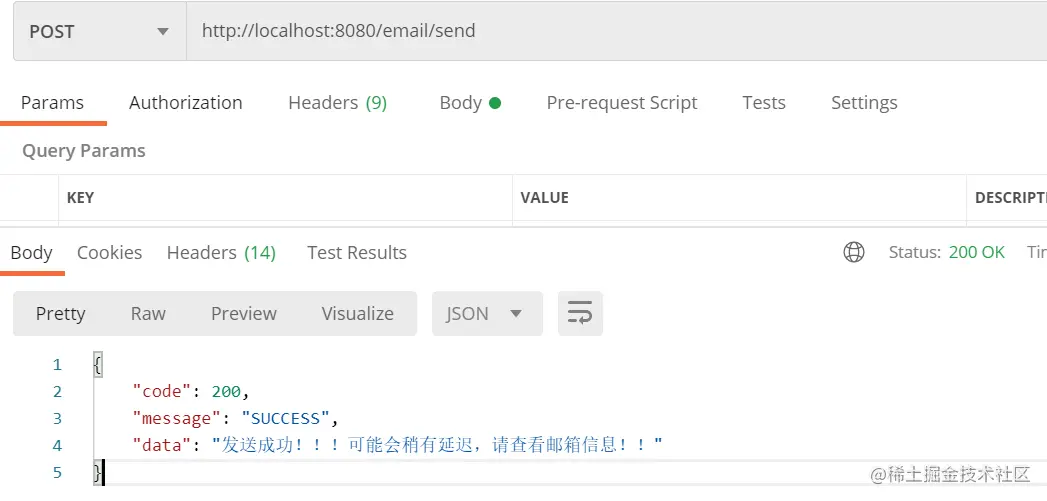Open the response Headers (14) tab
Image resolution: width=1047 pixels, height=501 pixels.
[x=221, y=253]
